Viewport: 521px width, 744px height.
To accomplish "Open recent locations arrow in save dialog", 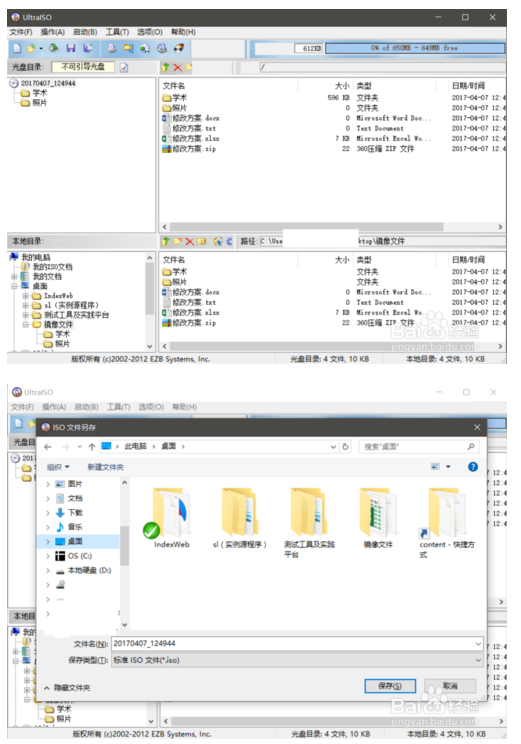I will [x=79, y=446].
